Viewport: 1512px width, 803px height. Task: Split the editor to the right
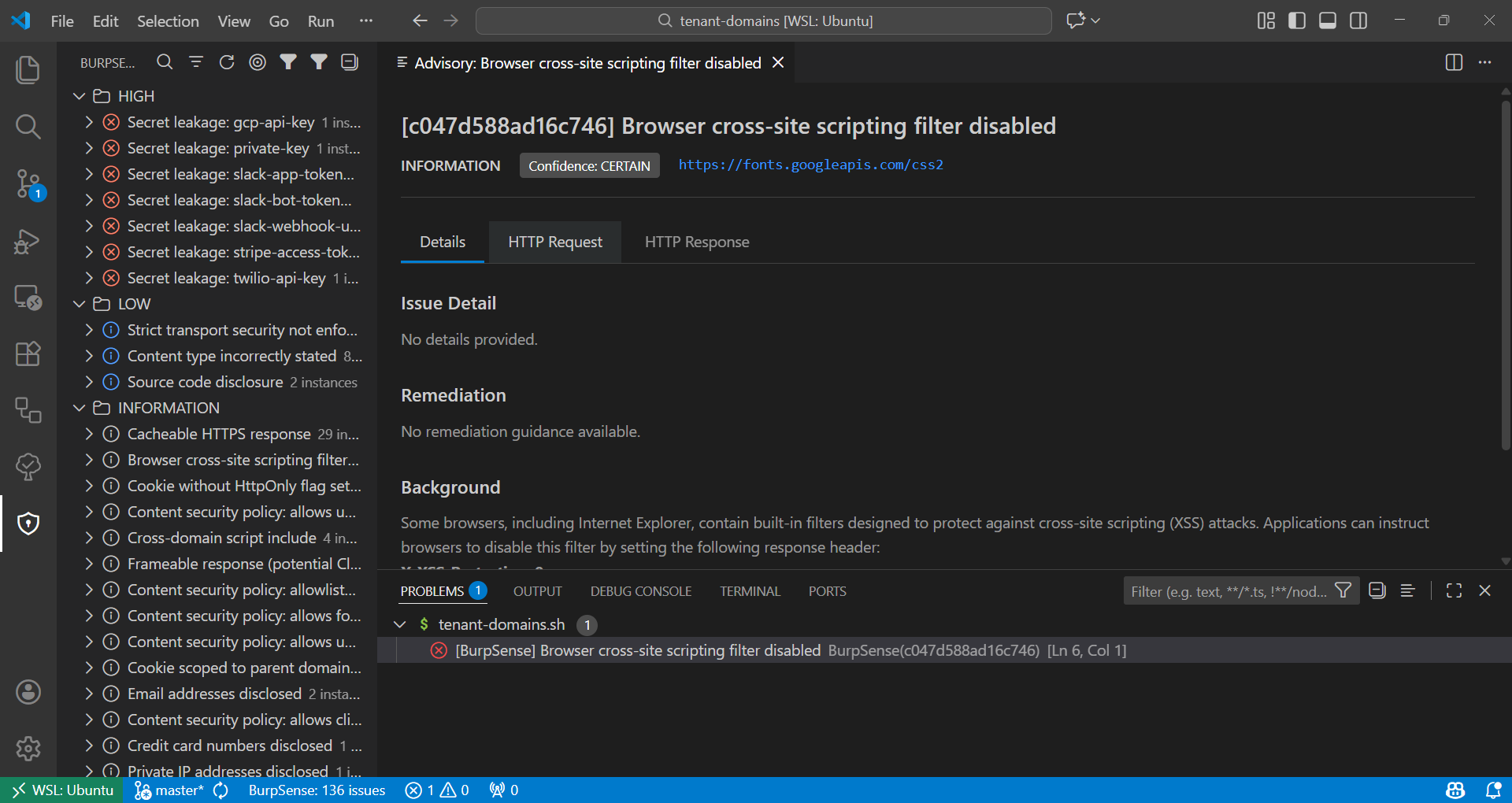click(1454, 62)
